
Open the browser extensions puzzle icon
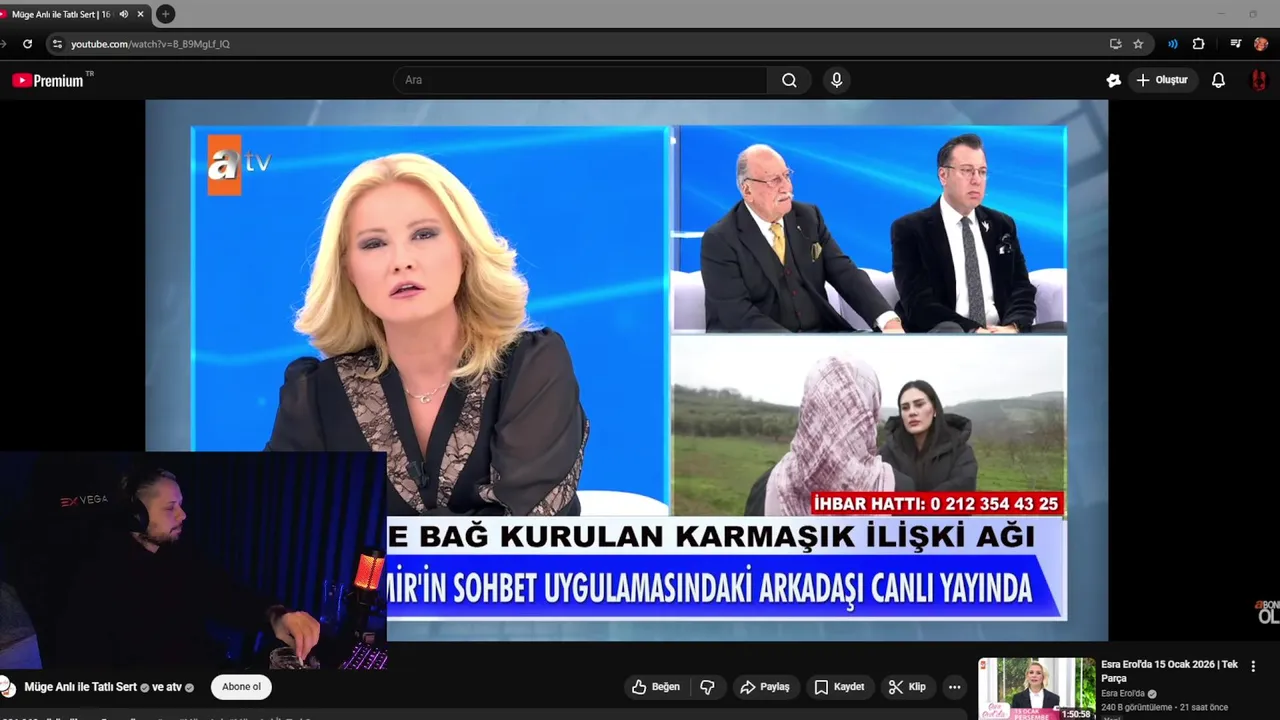click(1198, 44)
